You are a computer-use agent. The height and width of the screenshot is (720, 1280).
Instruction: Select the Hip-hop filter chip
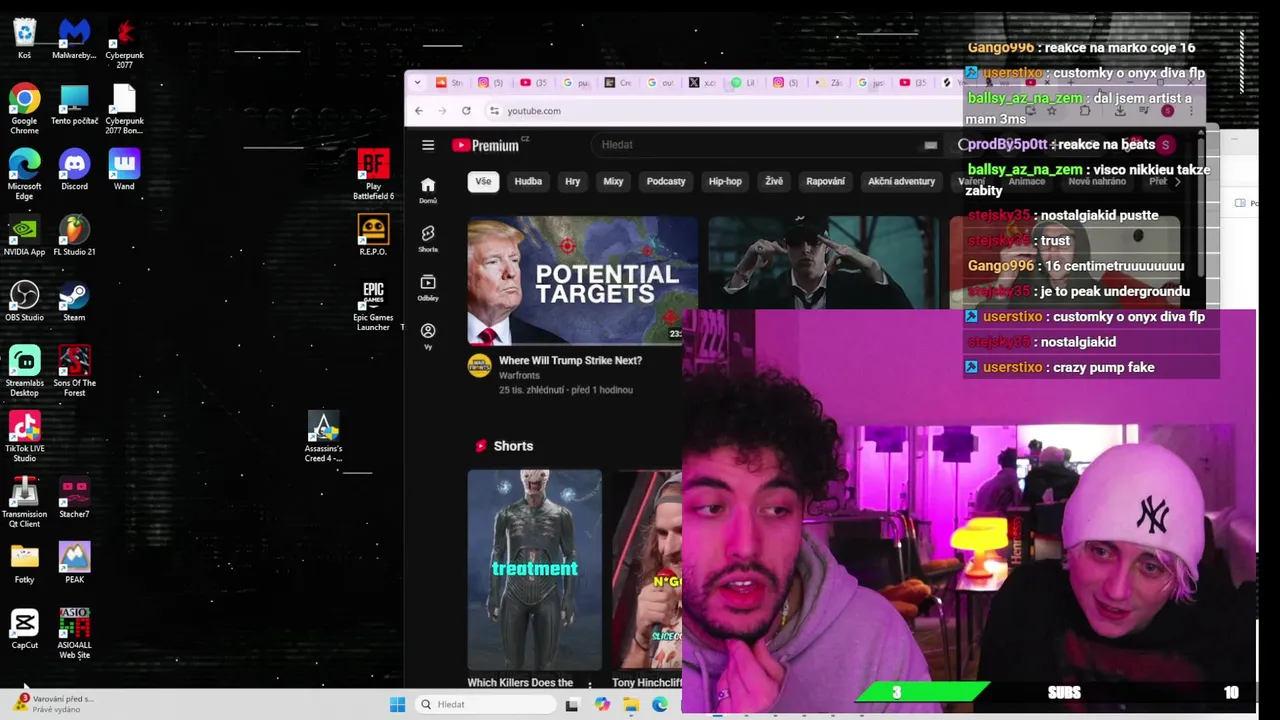tap(725, 181)
